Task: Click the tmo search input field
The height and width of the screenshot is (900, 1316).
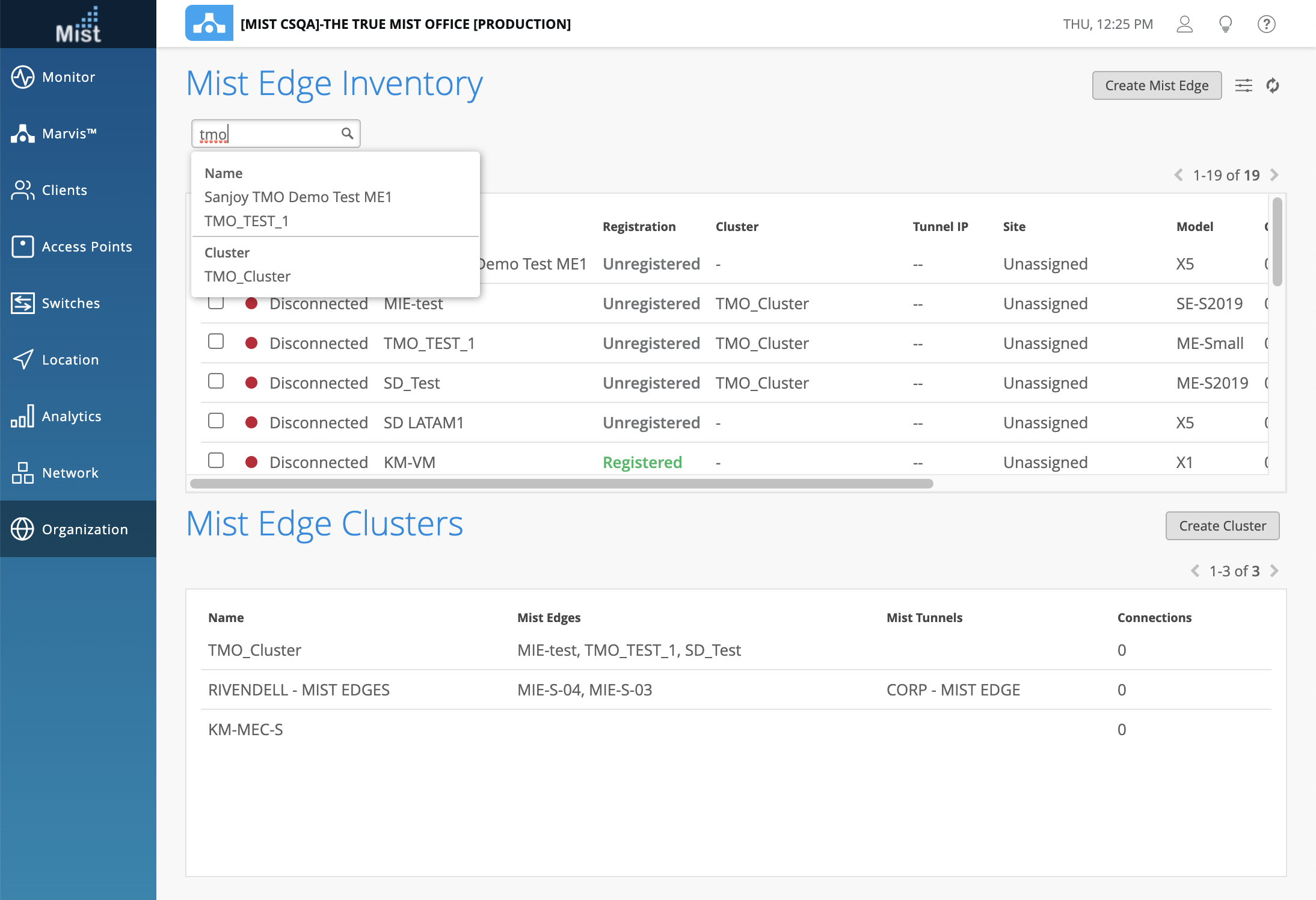Action: pyautogui.click(x=268, y=134)
